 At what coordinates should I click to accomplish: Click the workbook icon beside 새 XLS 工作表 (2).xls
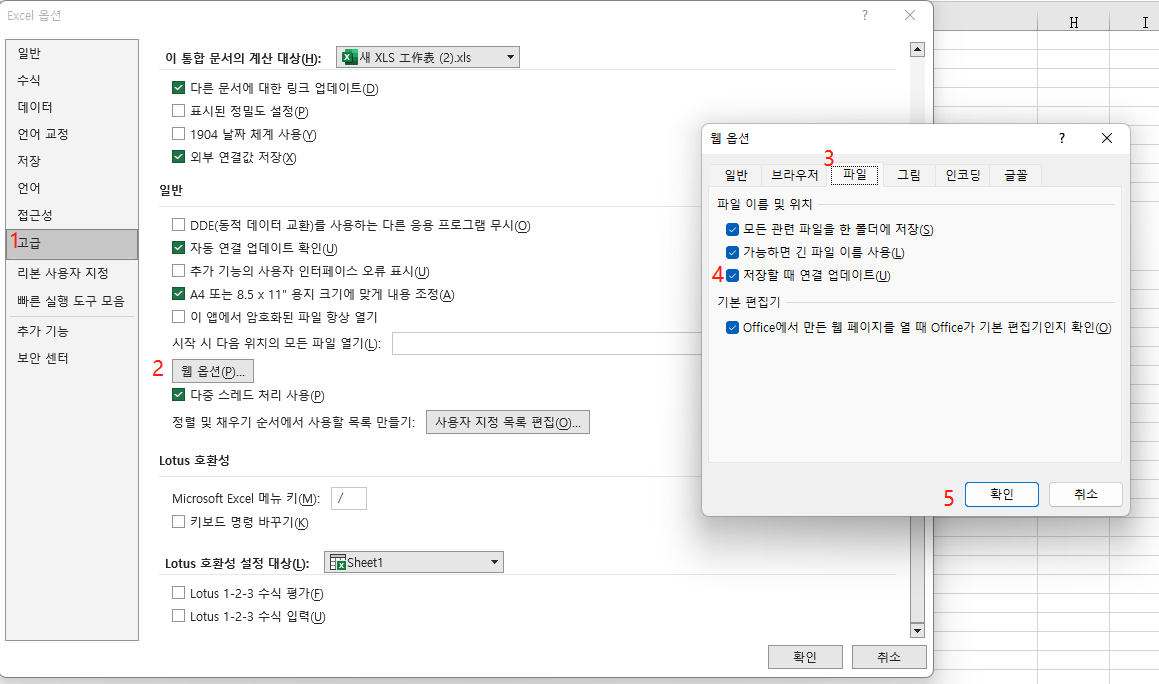(350, 57)
